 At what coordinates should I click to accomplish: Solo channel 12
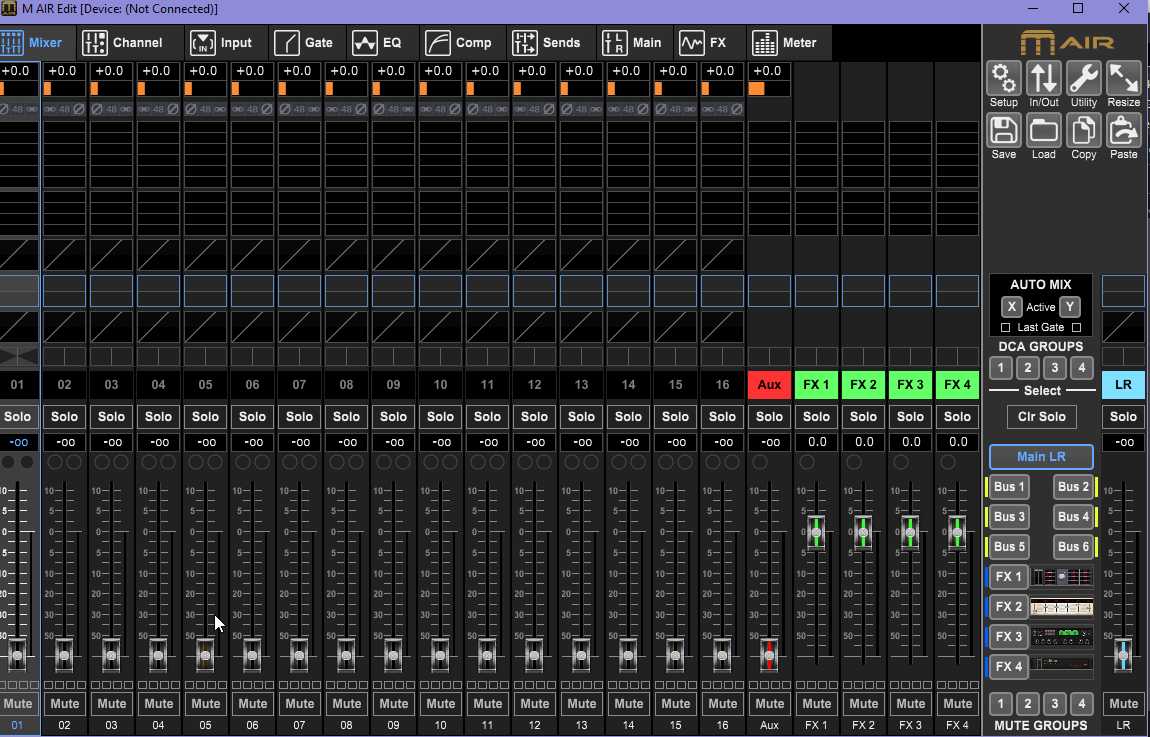coord(535,417)
